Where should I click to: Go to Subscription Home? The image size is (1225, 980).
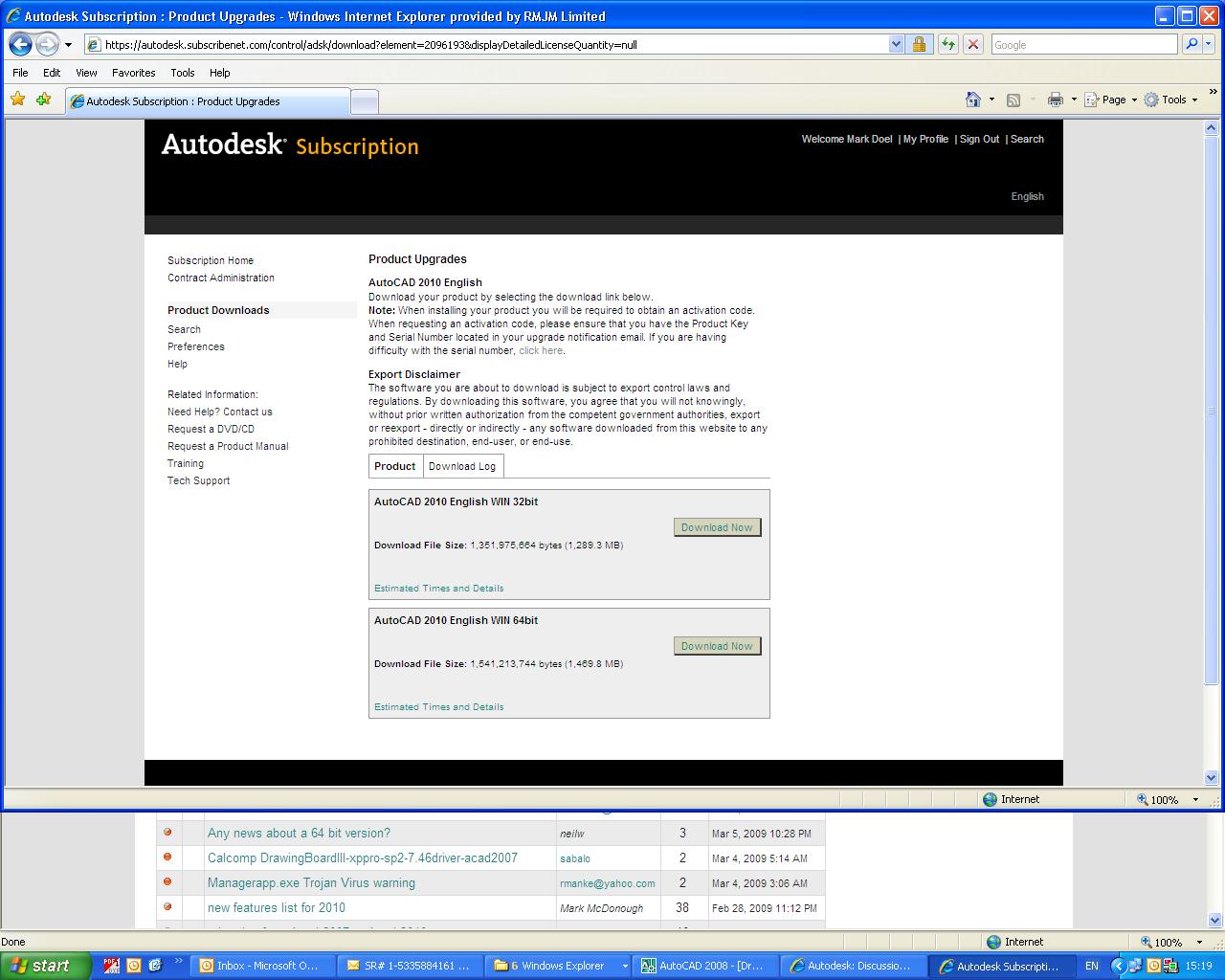(211, 260)
